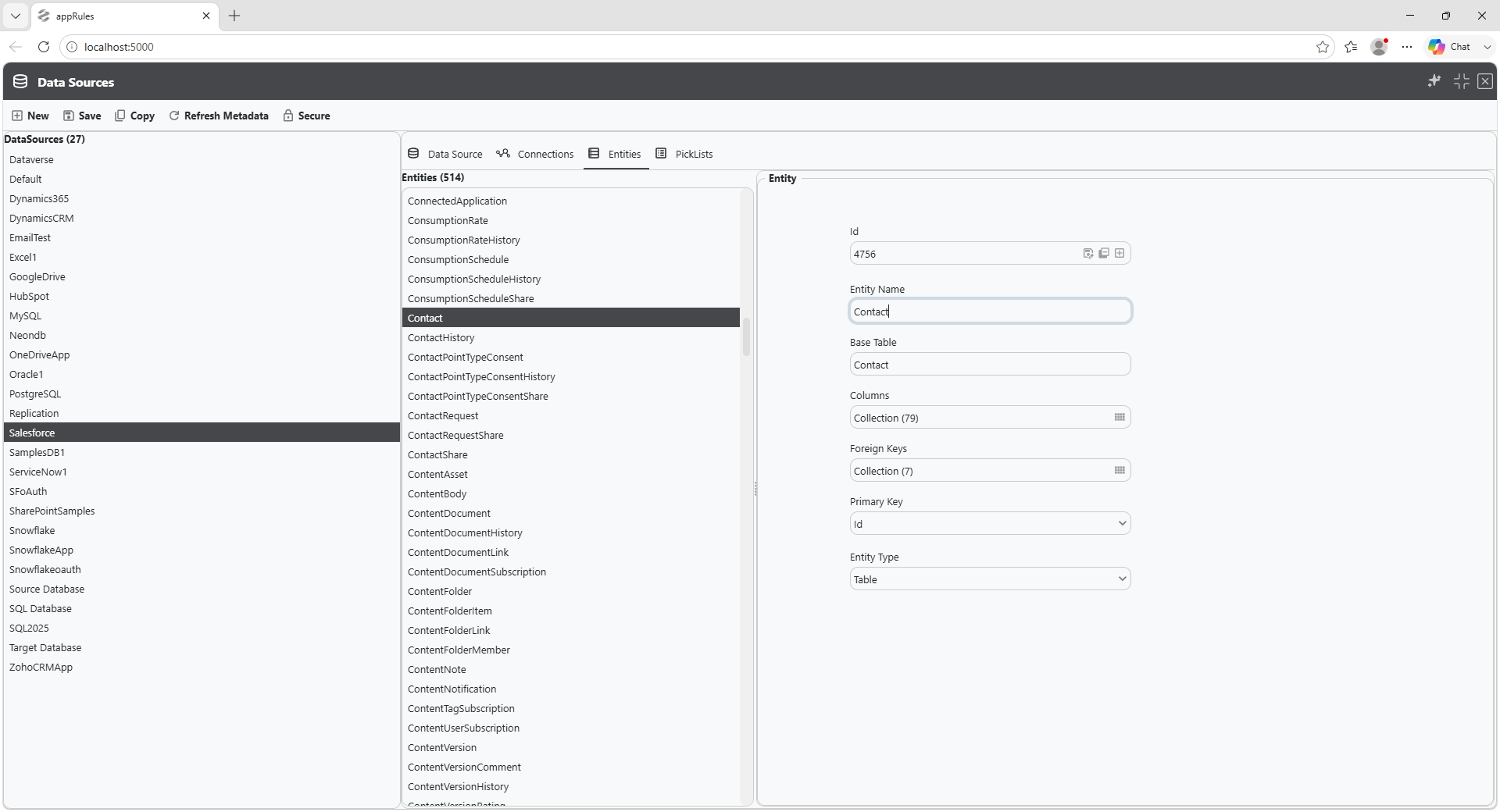Select the Salesforce data source

click(x=202, y=433)
